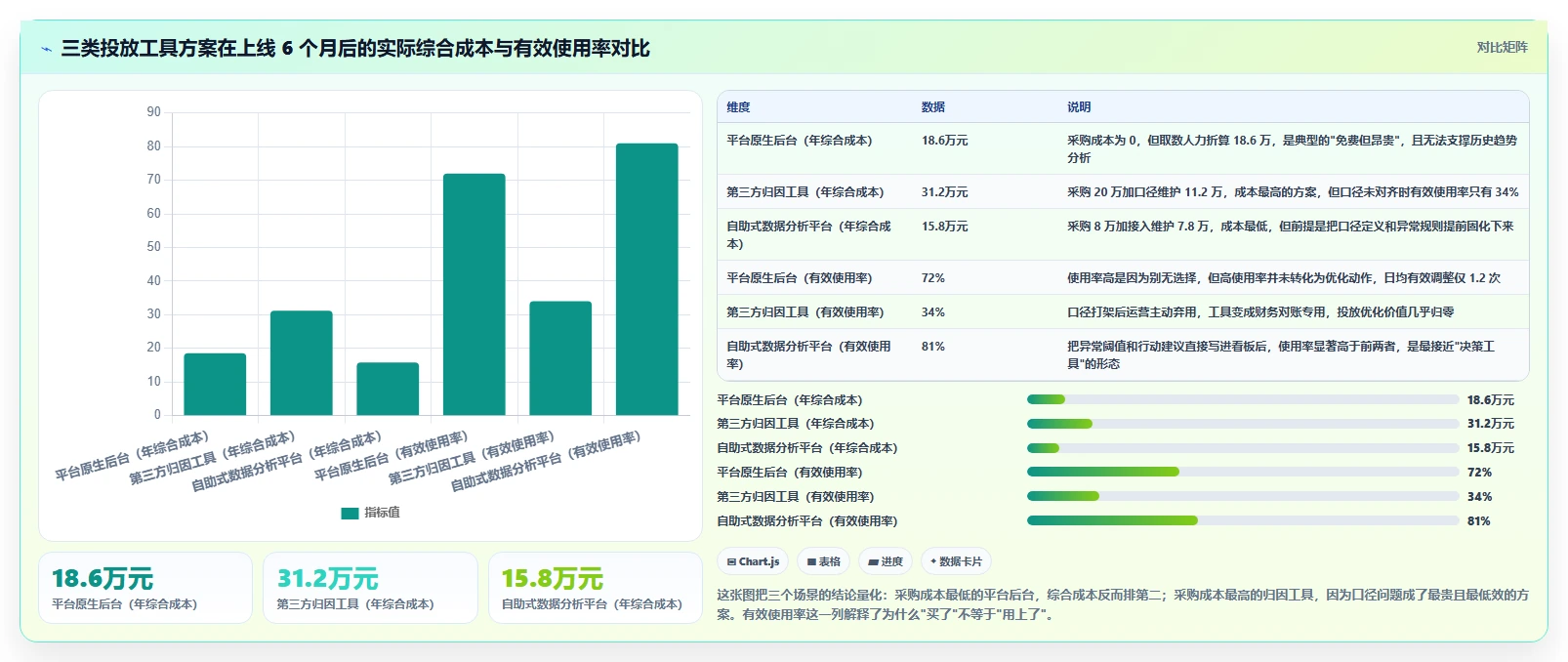
Task: Click the 72% value beside its progress bar
Action: click(1479, 473)
